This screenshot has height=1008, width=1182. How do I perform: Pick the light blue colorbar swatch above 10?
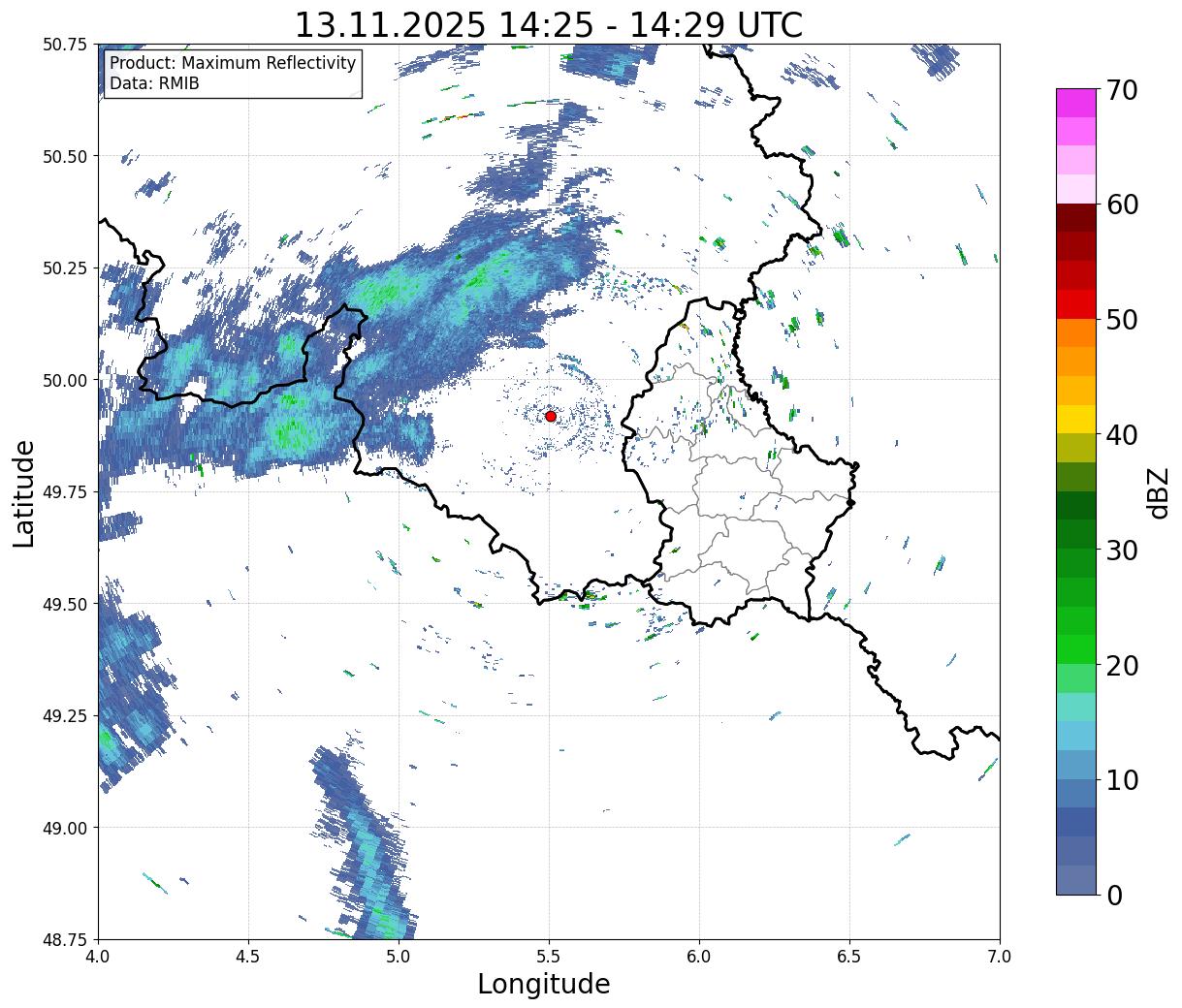click(x=1076, y=765)
